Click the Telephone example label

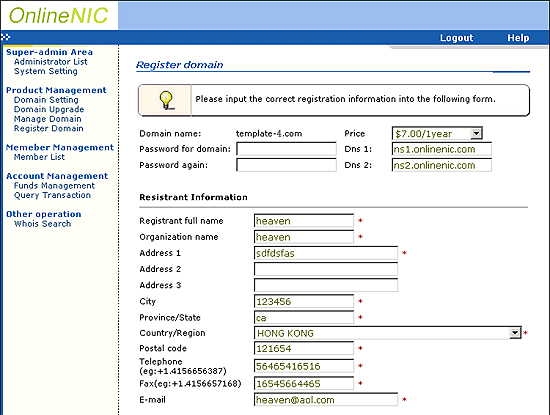click(183, 366)
